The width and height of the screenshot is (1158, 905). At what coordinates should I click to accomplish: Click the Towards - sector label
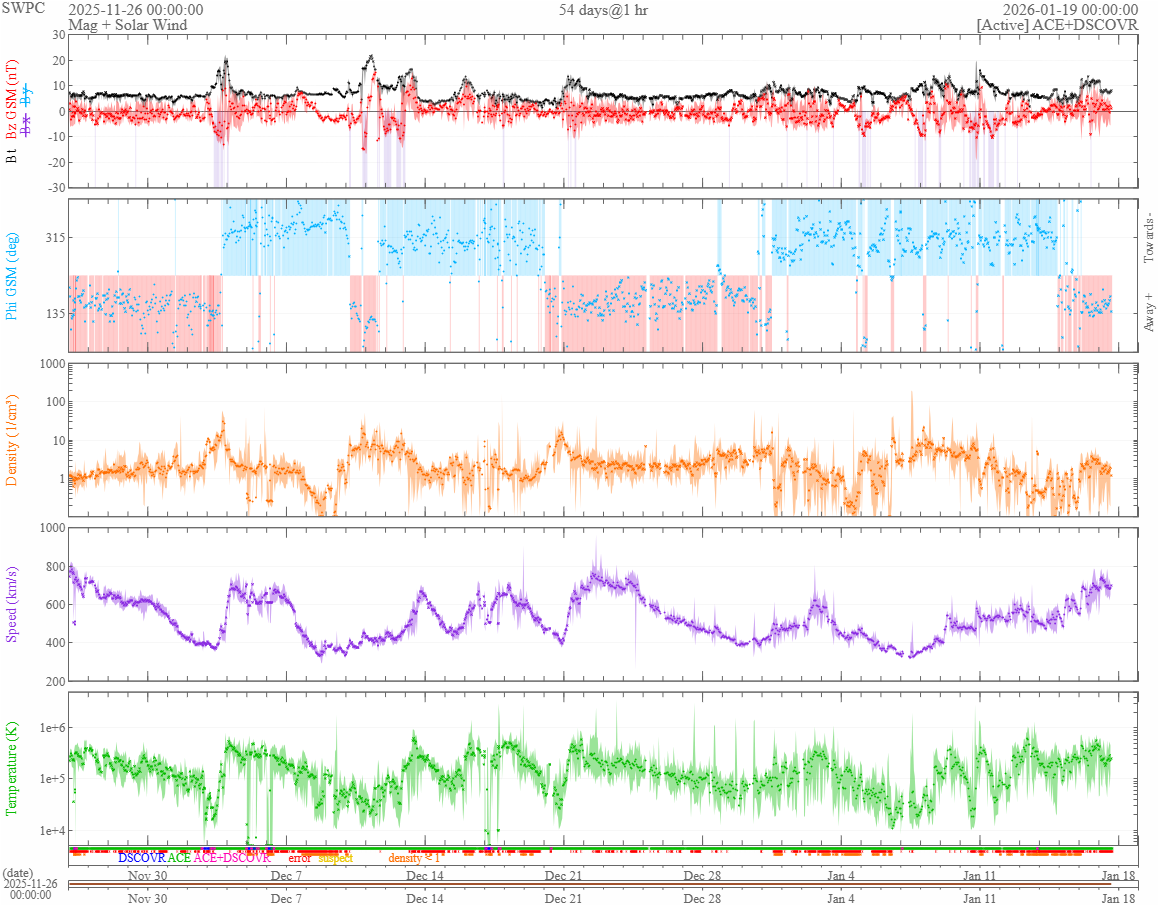click(1148, 239)
